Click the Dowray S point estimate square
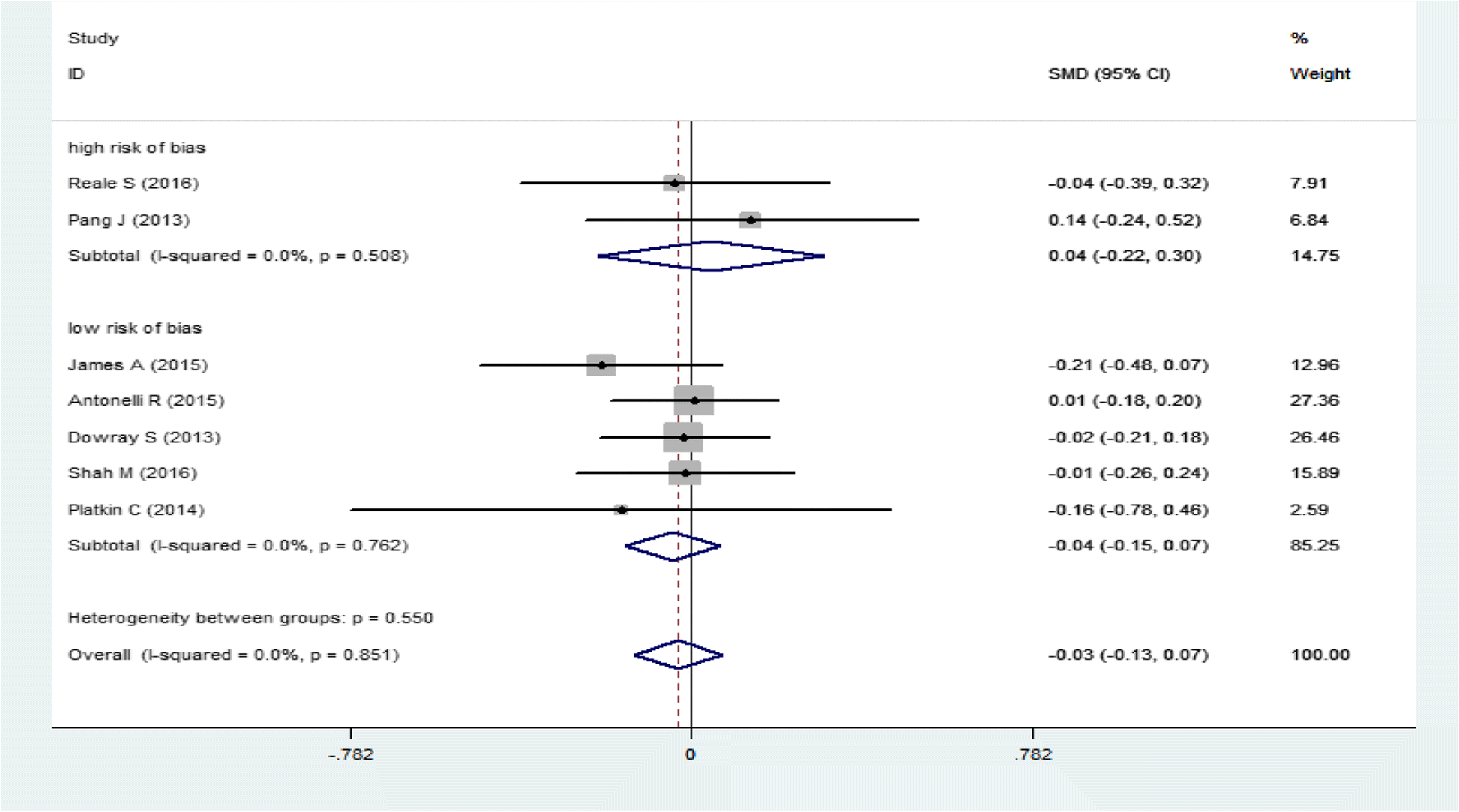The height and width of the screenshot is (812, 1459). click(683, 437)
